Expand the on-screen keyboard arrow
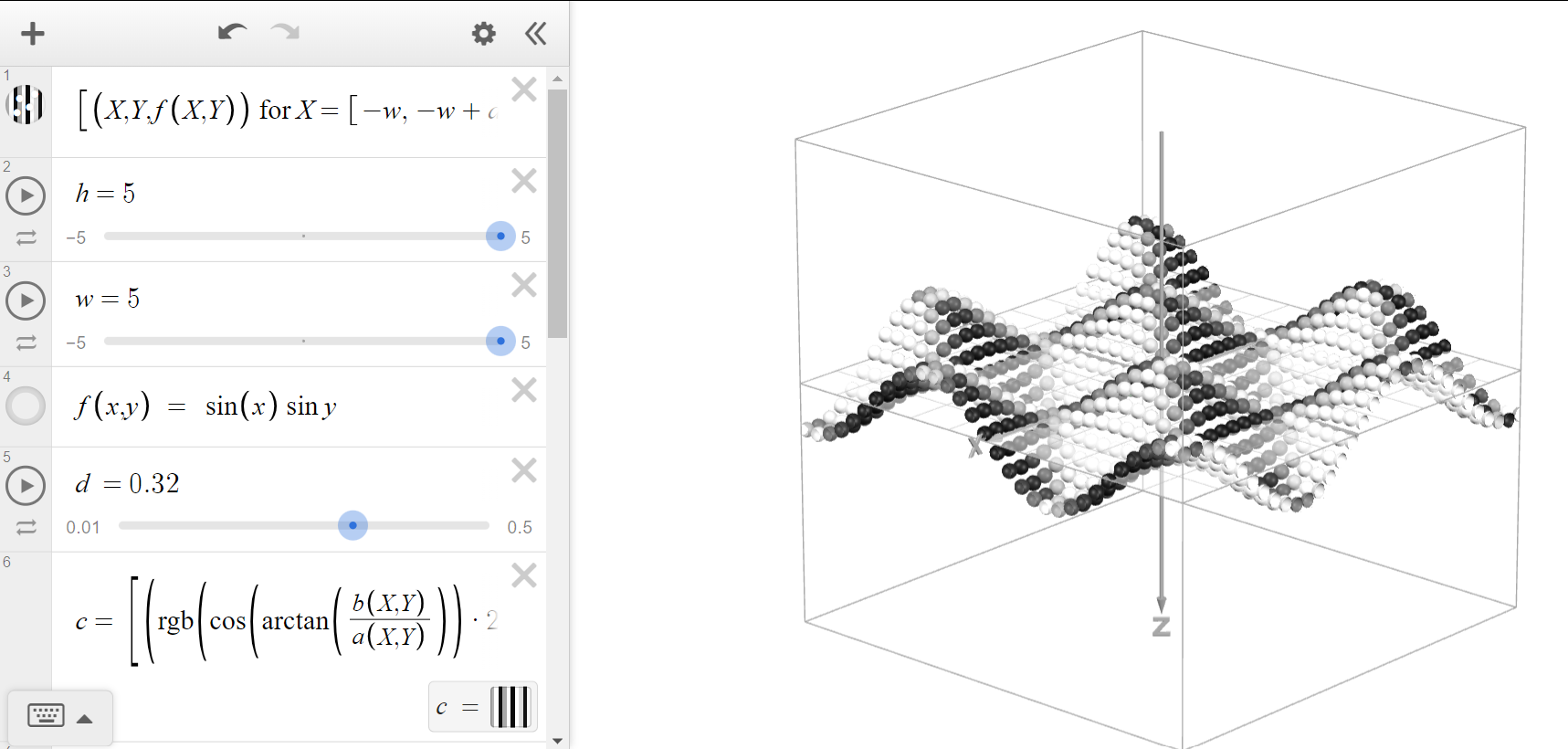 (x=85, y=719)
